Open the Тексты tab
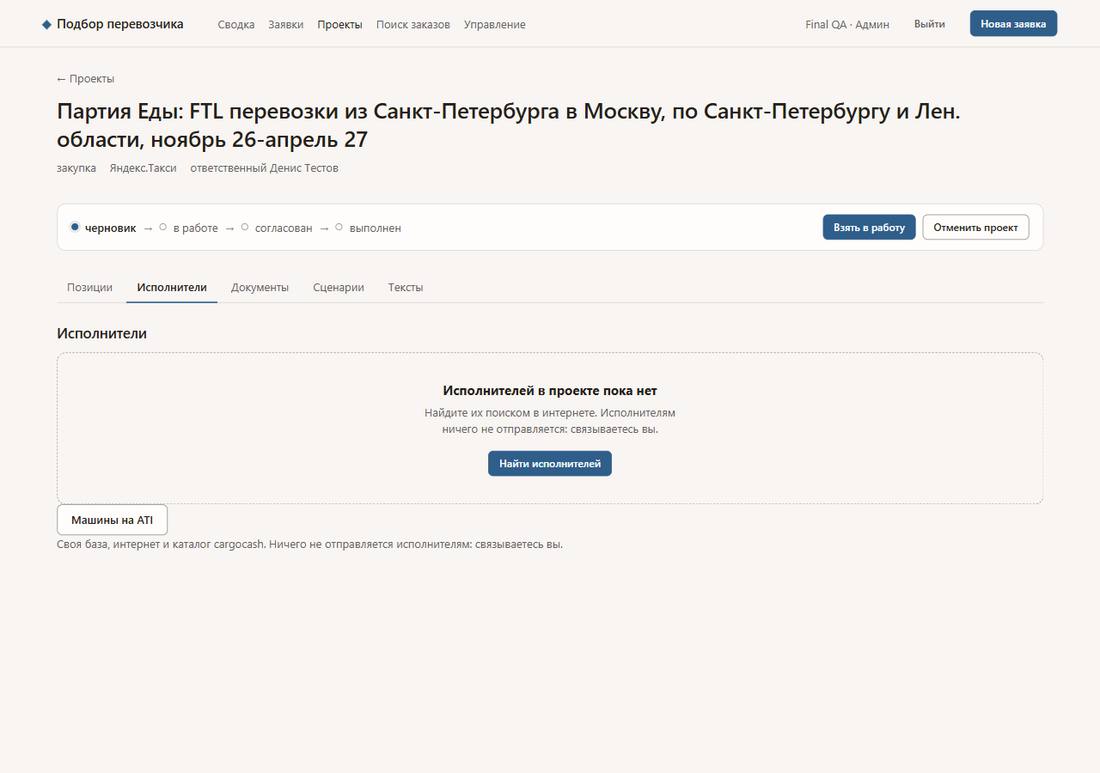The height and width of the screenshot is (773, 1100). (x=405, y=288)
